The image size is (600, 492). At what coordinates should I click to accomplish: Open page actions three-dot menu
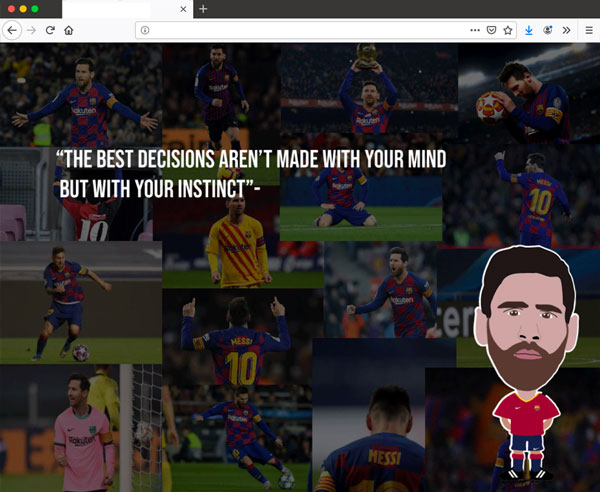(x=474, y=30)
